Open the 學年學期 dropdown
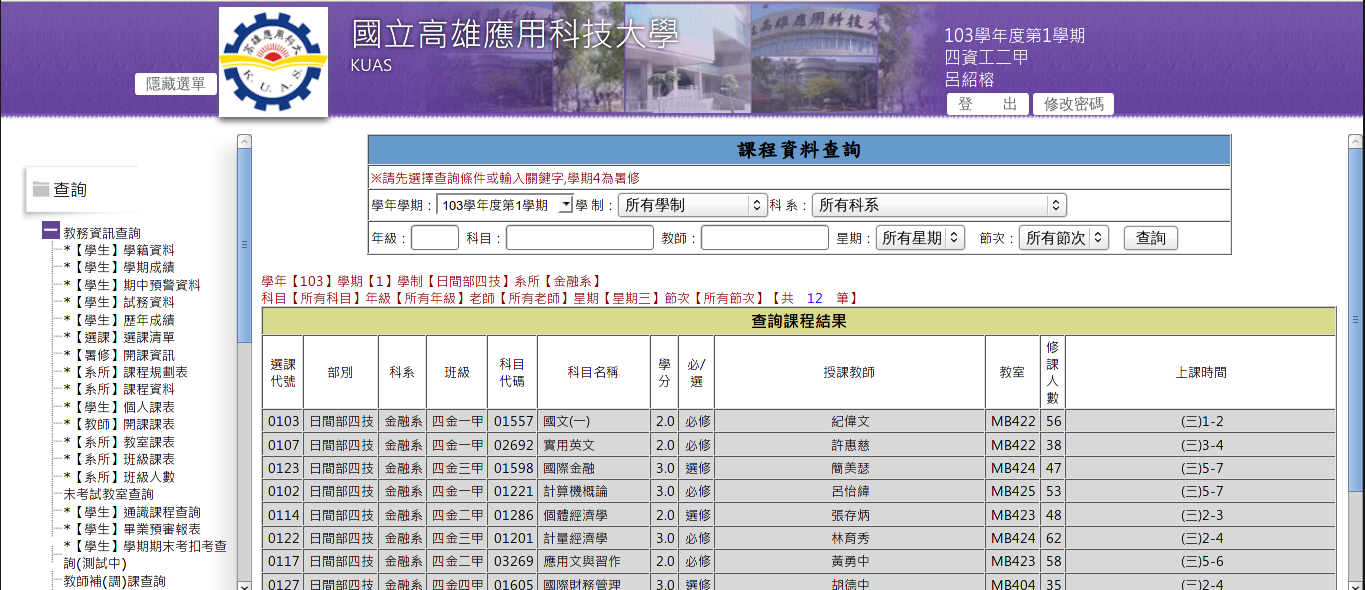The width and height of the screenshot is (1365, 590). pyautogui.click(x=505, y=205)
